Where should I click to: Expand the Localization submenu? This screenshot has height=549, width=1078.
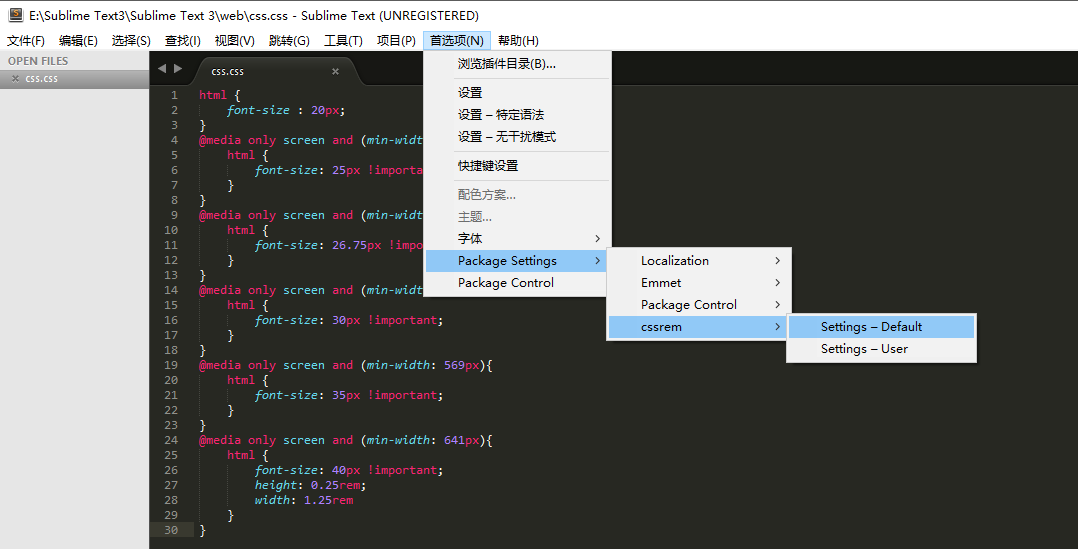(699, 260)
